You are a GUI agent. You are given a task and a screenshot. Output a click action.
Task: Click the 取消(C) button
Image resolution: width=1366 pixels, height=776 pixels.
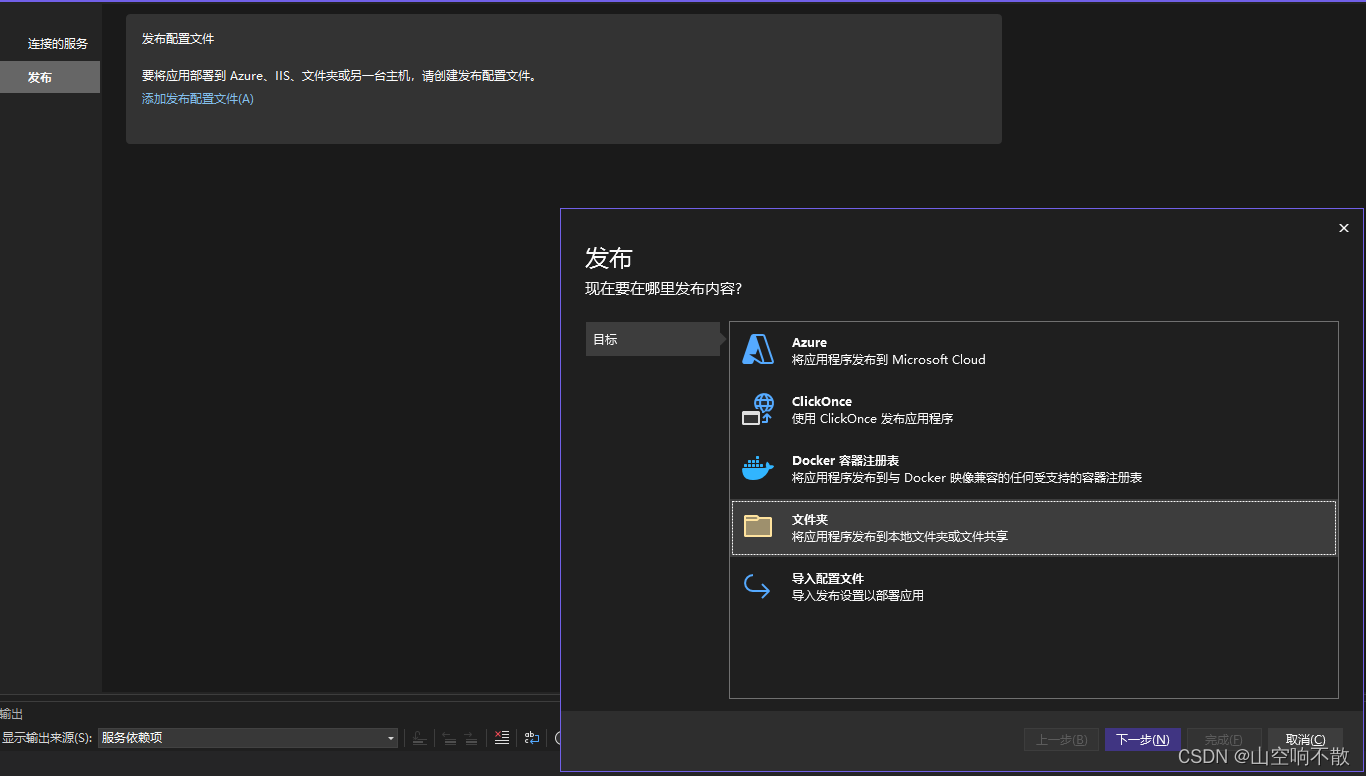[1305, 740]
